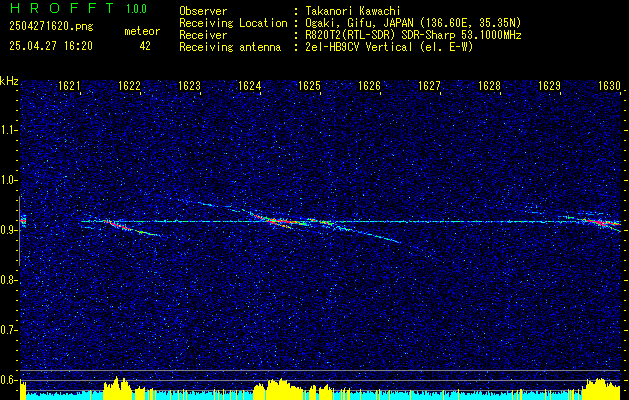
Task: Click the meteor count 42
Action: coord(145,46)
